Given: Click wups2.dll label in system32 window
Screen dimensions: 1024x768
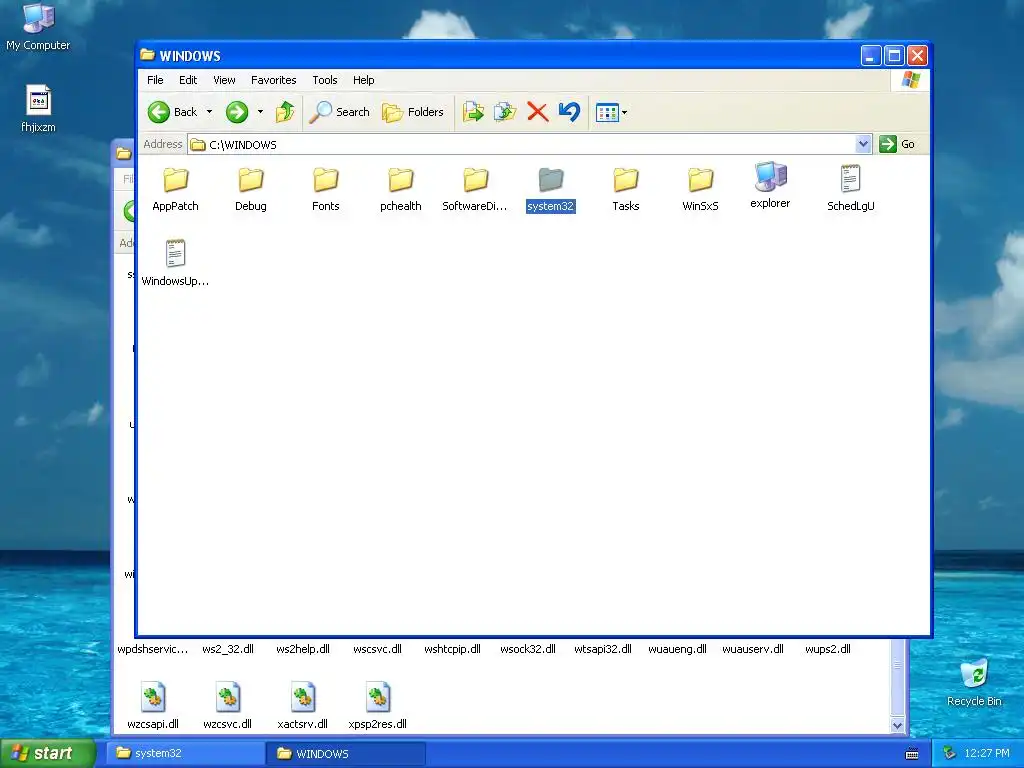Looking at the screenshot, I should point(827,649).
